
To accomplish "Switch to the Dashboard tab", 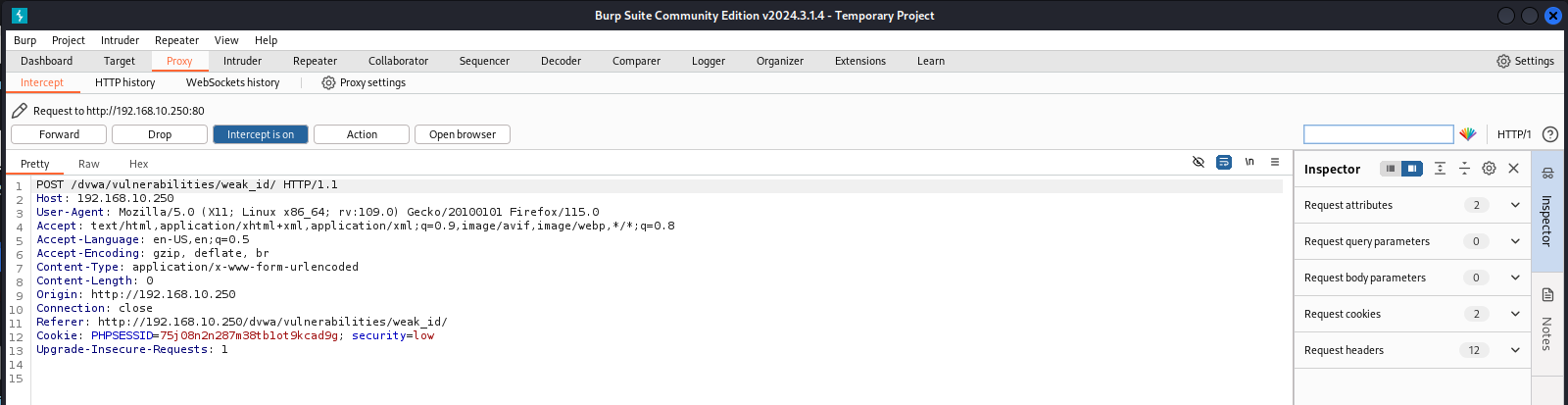I will pos(47,61).
